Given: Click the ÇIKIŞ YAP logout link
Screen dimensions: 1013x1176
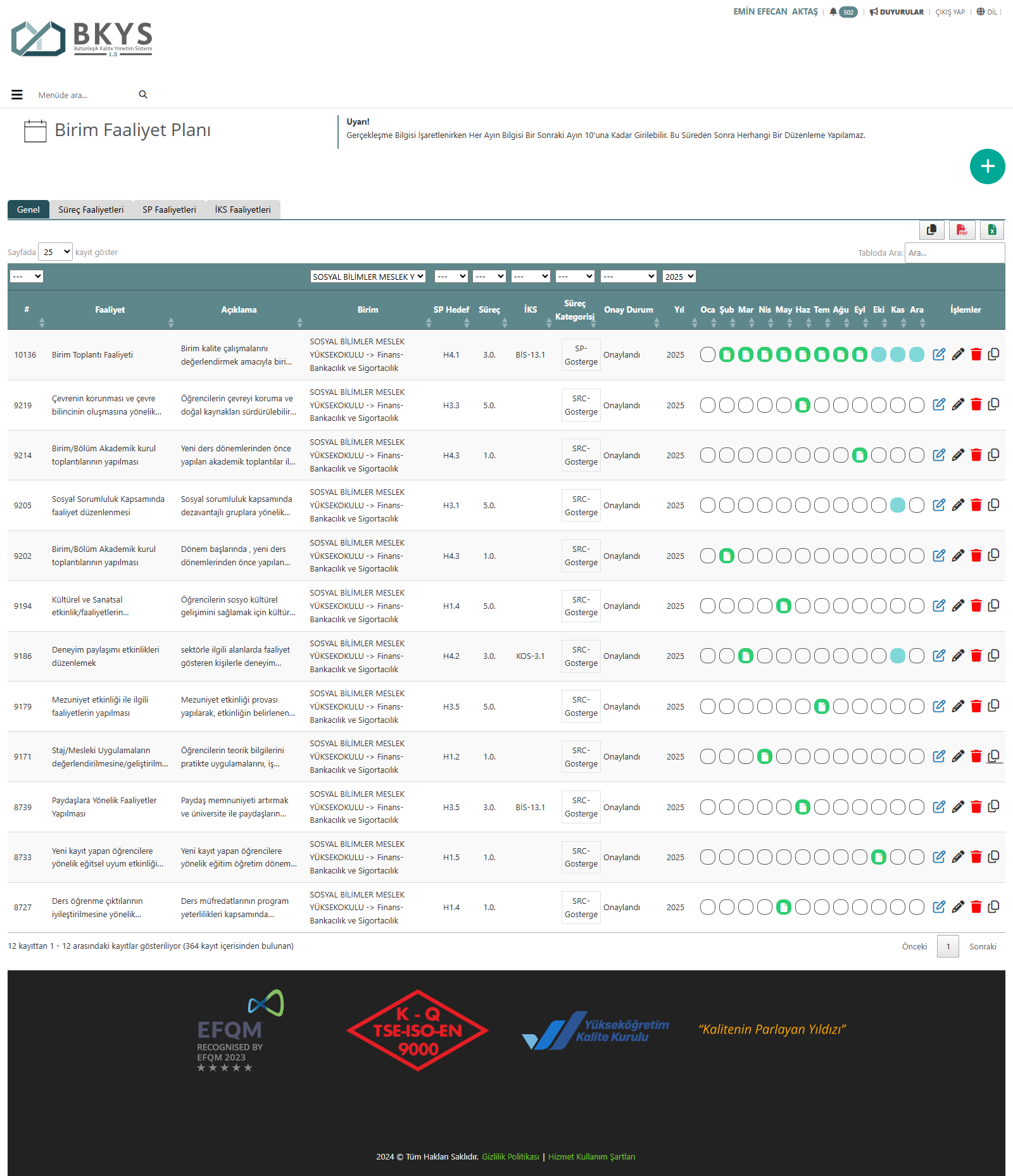Looking at the screenshot, I should click(950, 12).
